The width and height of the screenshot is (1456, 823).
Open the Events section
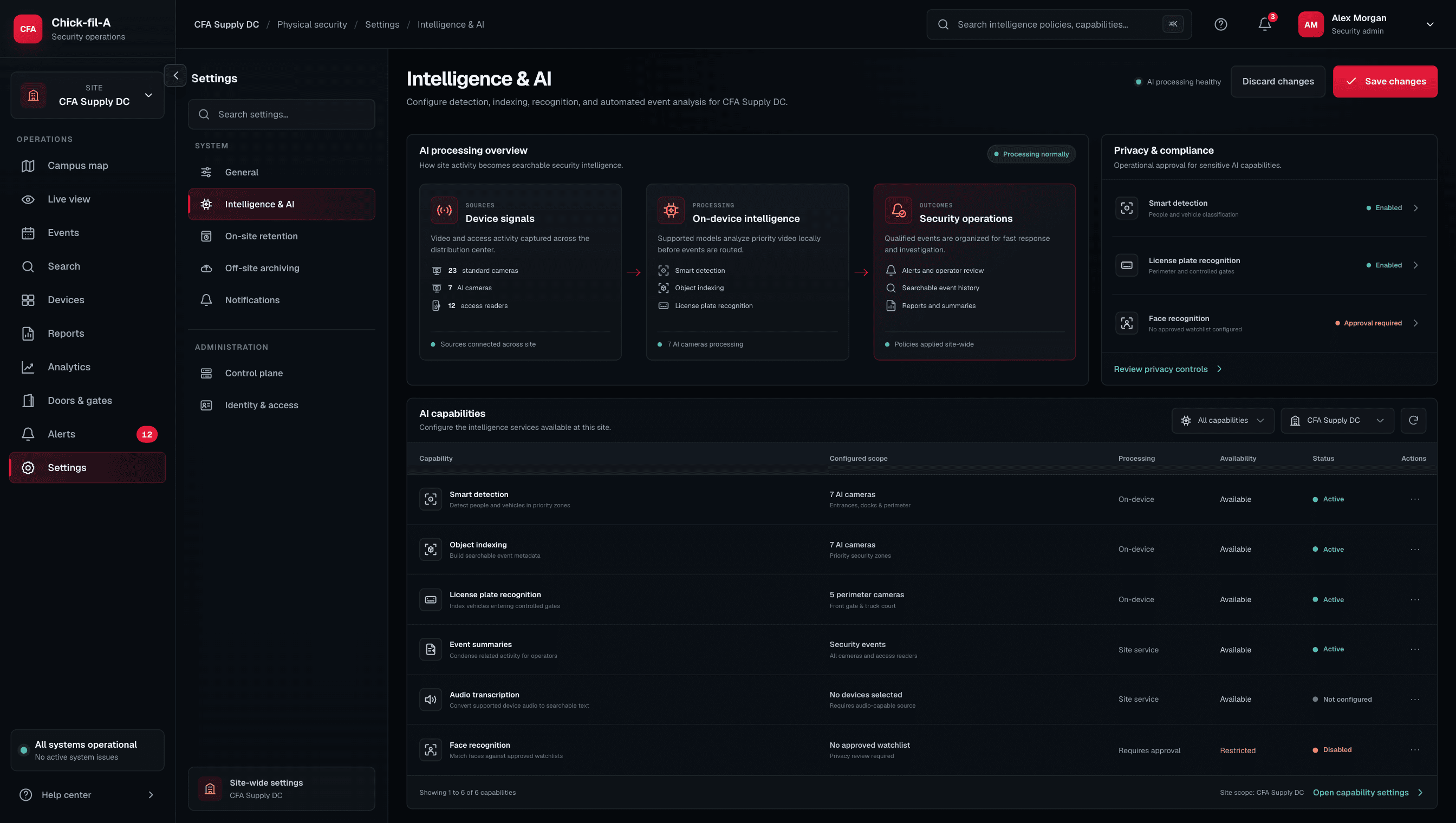coord(88,233)
